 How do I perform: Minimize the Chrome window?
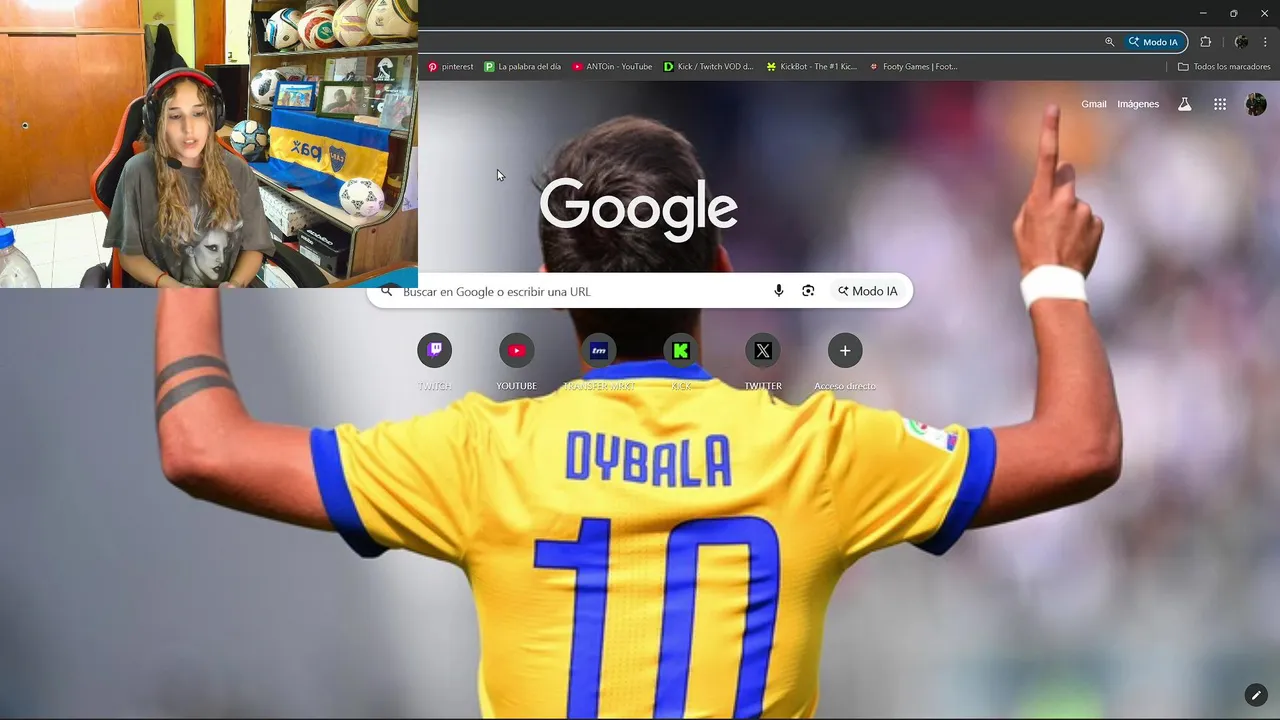click(1203, 13)
